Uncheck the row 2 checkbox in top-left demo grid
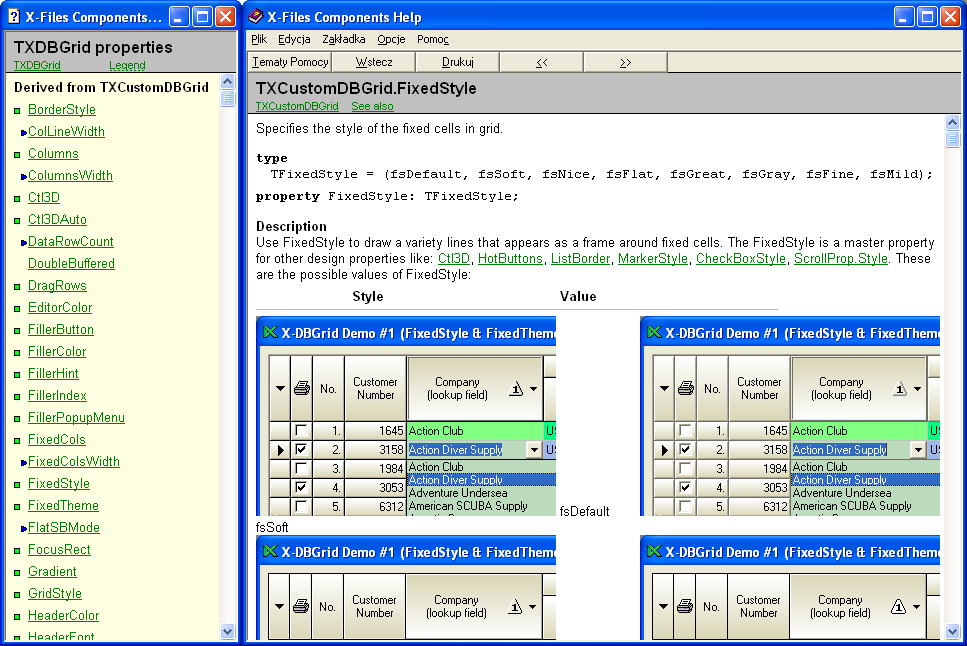967x646 pixels. tap(301, 450)
